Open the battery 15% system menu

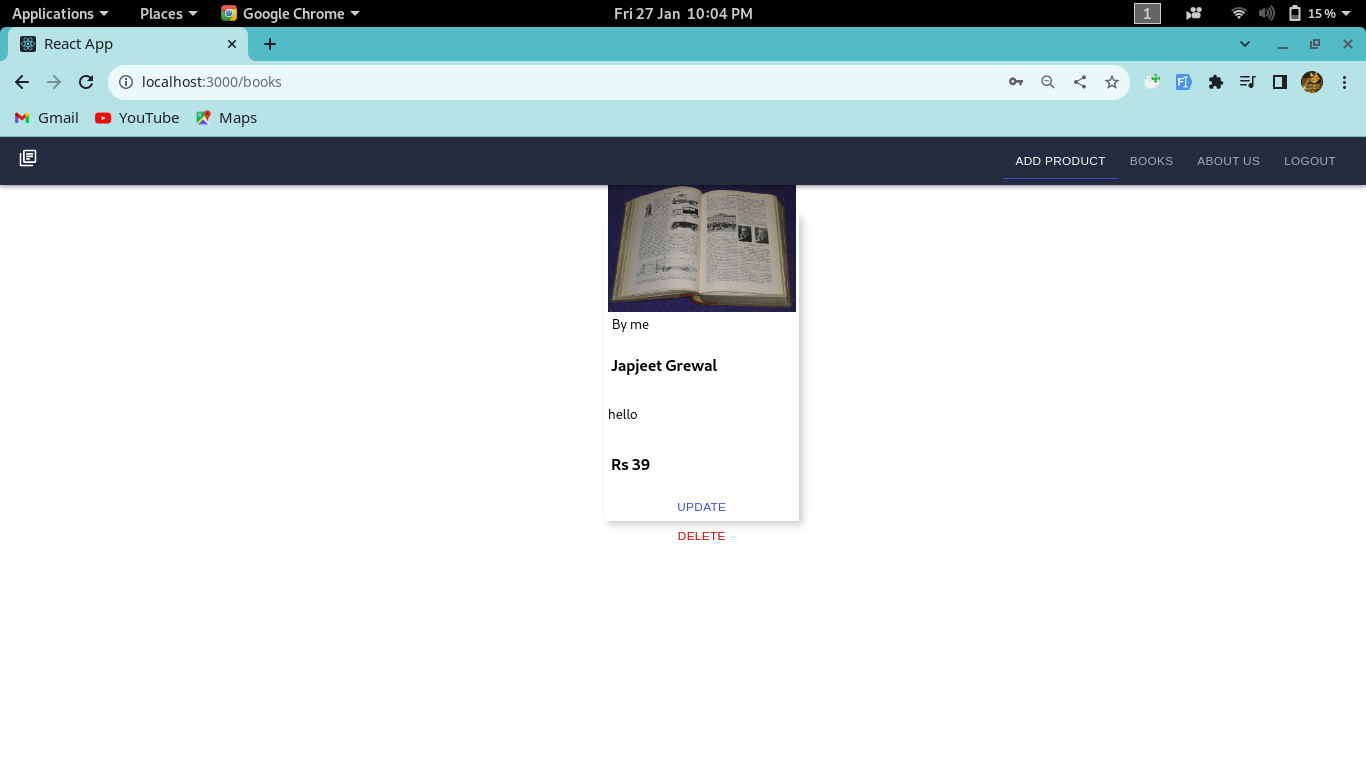(x=1320, y=13)
